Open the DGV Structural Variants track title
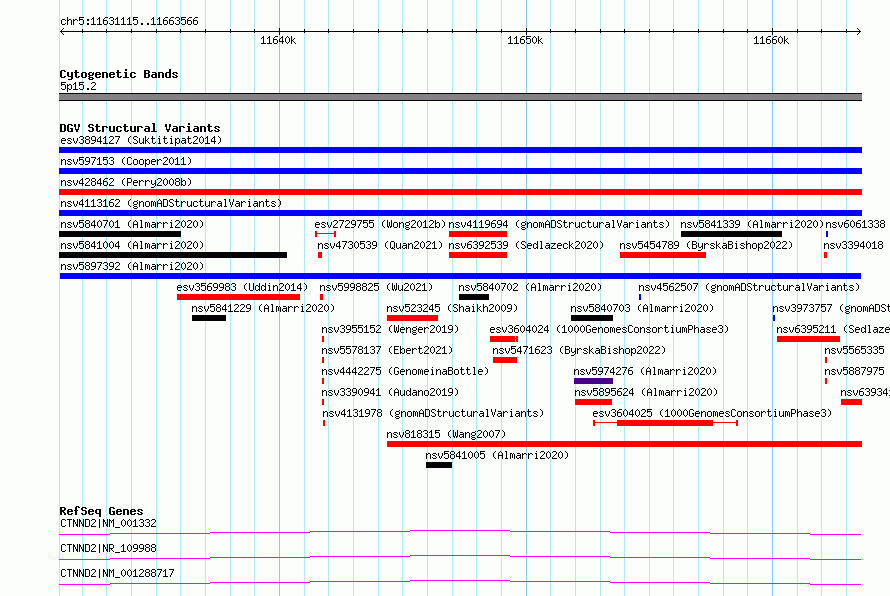This screenshot has height=596, width=890. (140, 128)
